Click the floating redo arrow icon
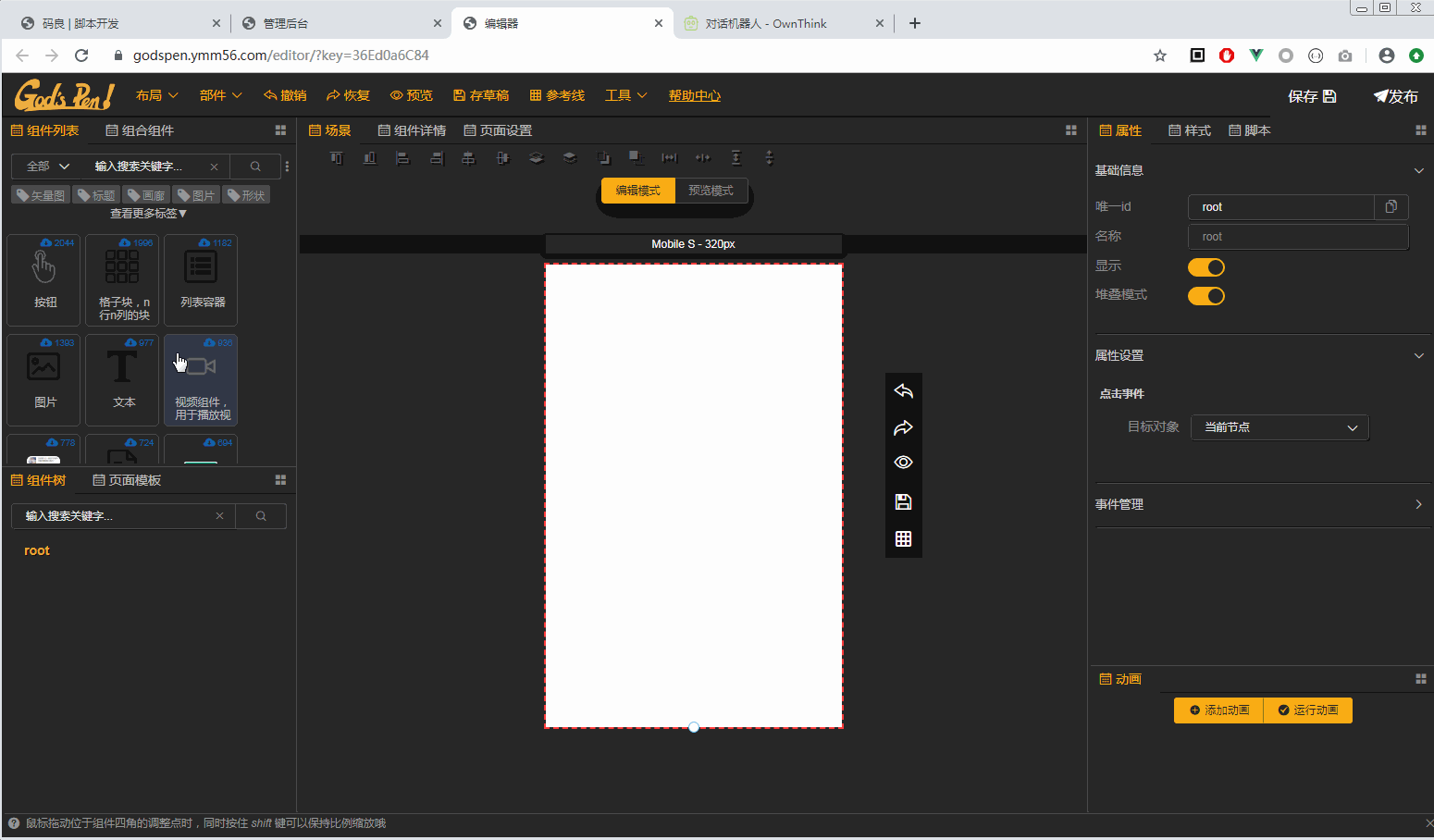This screenshot has width=1434, height=840. 904,427
